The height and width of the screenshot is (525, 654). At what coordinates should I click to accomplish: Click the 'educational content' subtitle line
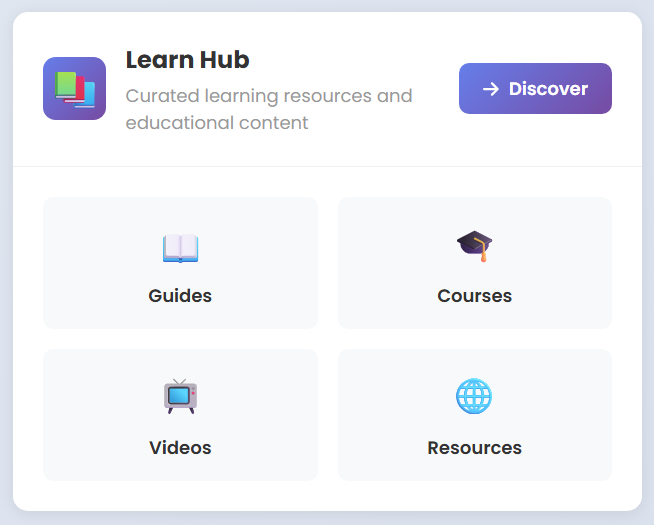pyautogui.click(x=217, y=123)
